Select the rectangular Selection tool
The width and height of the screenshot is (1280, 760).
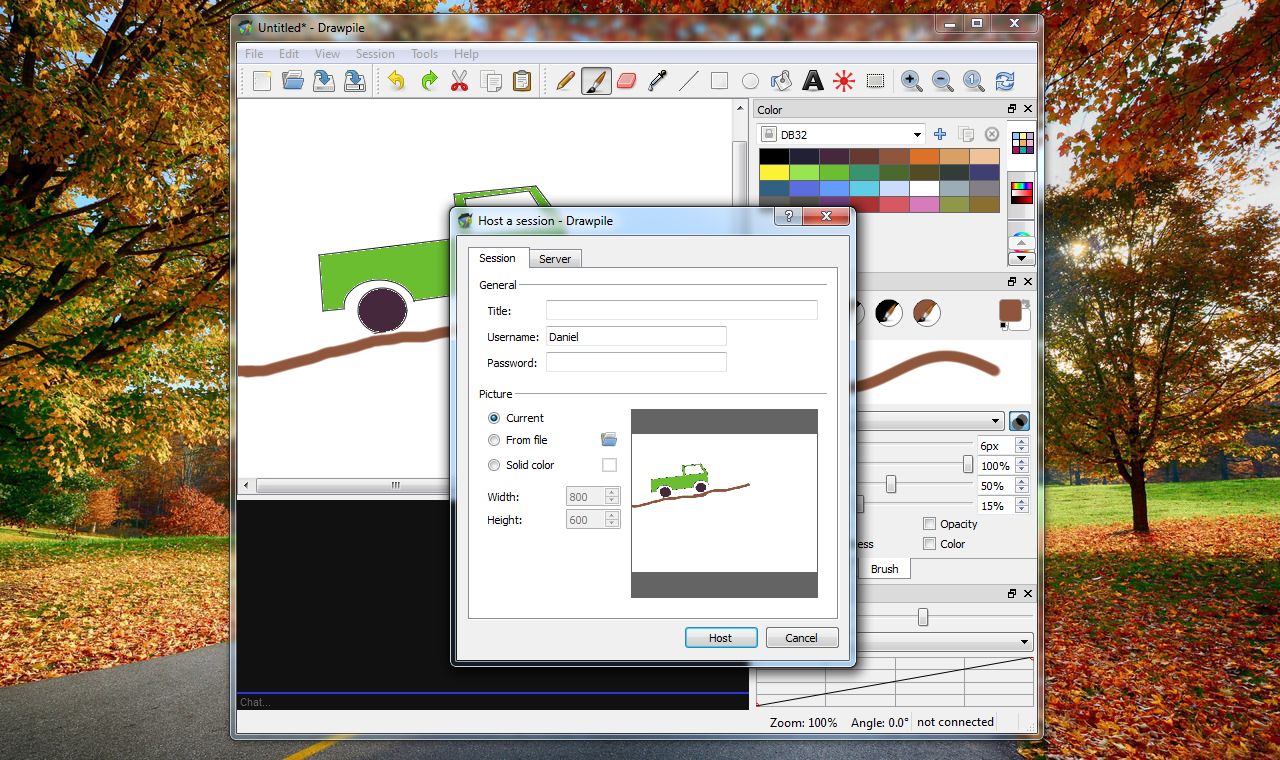875,81
